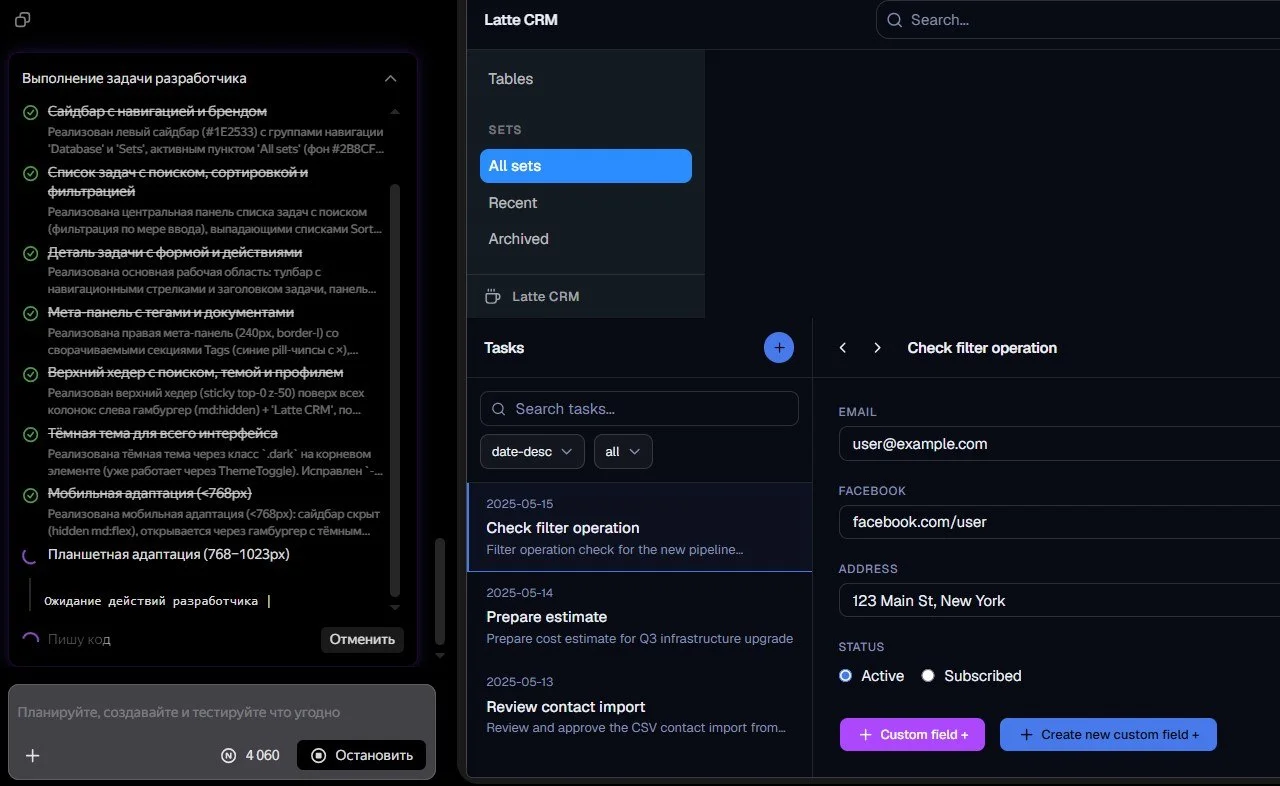Open the all filter dropdown
The image size is (1280, 786).
click(x=623, y=451)
